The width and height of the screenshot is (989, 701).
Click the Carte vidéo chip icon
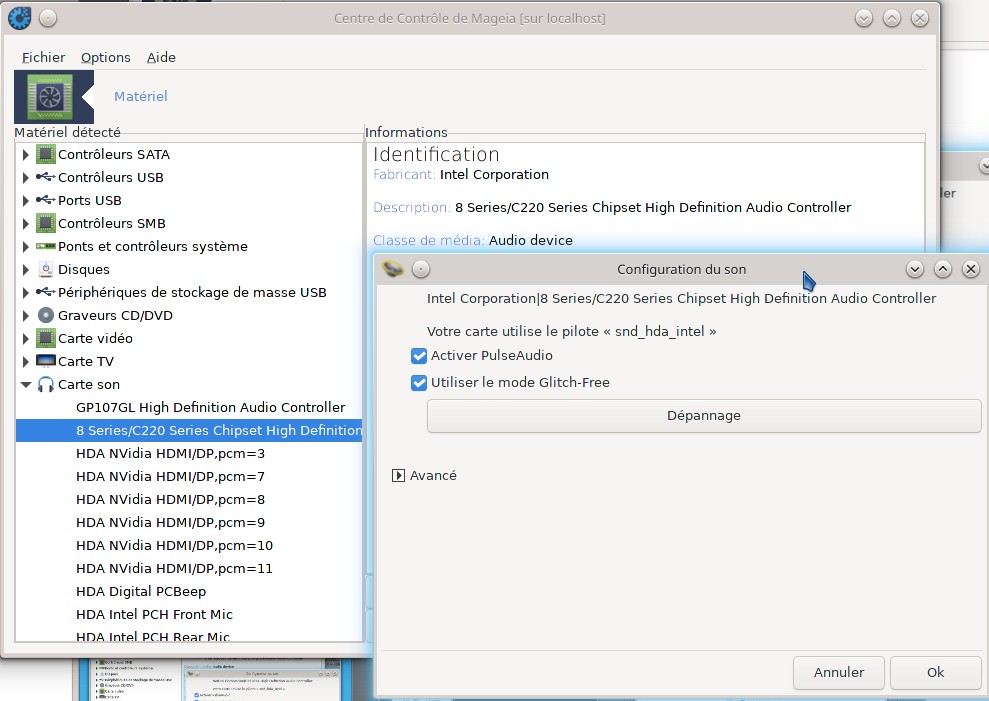[45, 338]
